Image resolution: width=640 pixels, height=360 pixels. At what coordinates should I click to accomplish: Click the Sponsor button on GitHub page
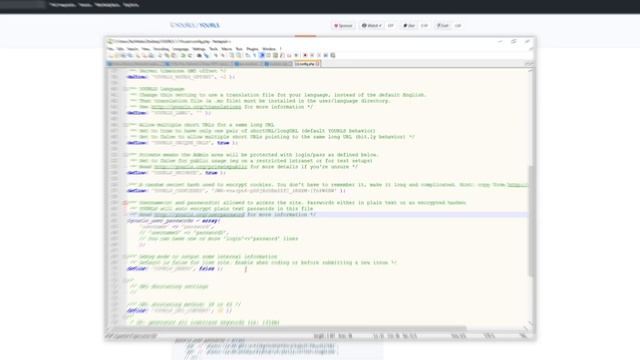343,26
